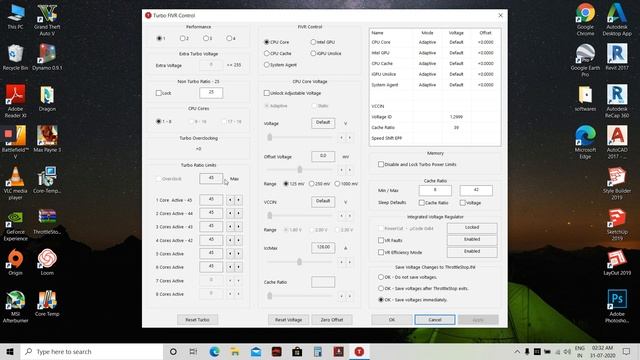Launch VLC media player shortcut
This screenshot has width=640, height=360.
pyautogui.click(x=15, y=183)
